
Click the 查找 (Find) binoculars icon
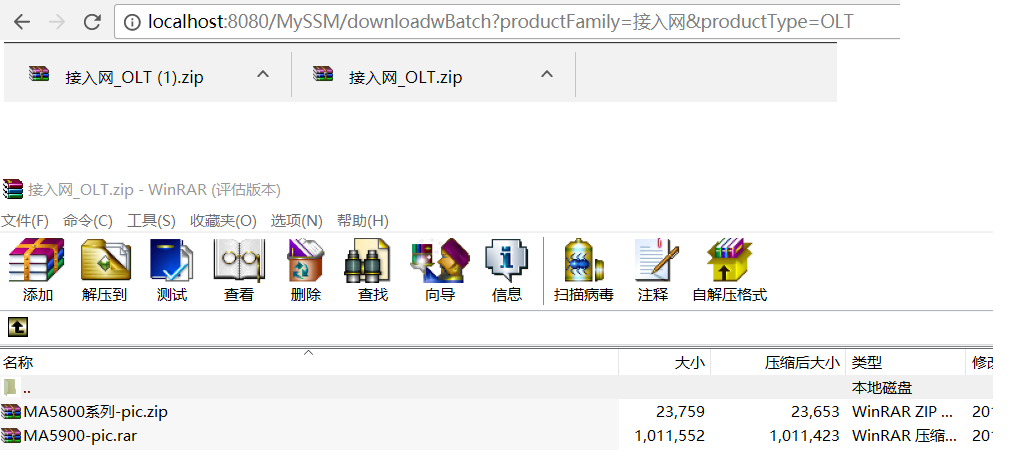click(367, 260)
